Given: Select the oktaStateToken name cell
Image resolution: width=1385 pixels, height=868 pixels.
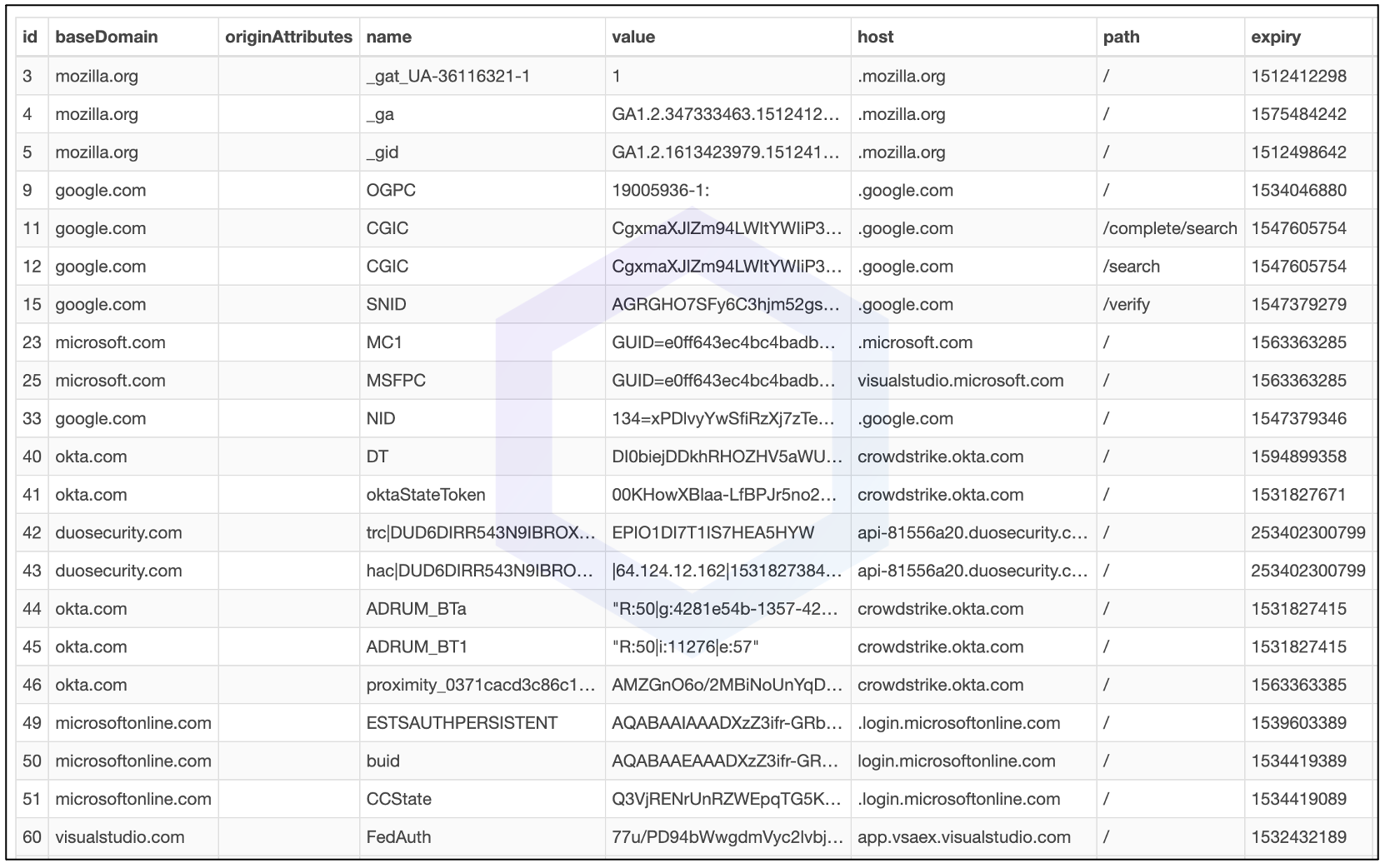Looking at the screenshot, I should (426, 495).
